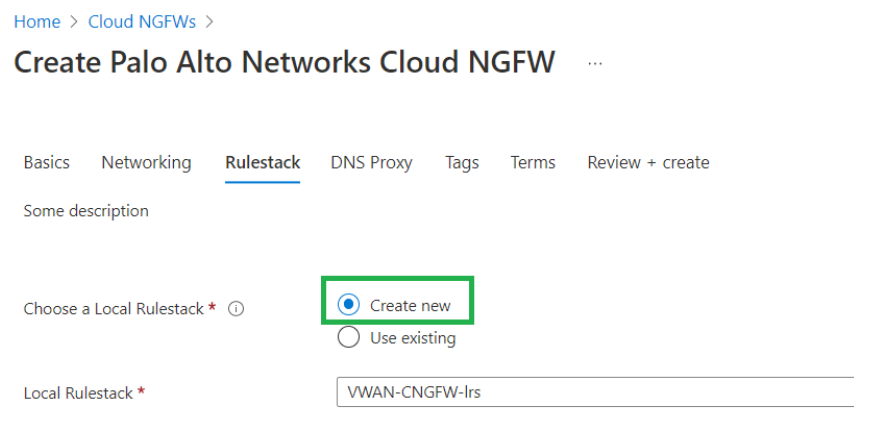The image size is (880, 431).
Task: Click the breadcrumb chevron after Cloud NGFWs
Action: pyautogui.click(x=208, y=21)
